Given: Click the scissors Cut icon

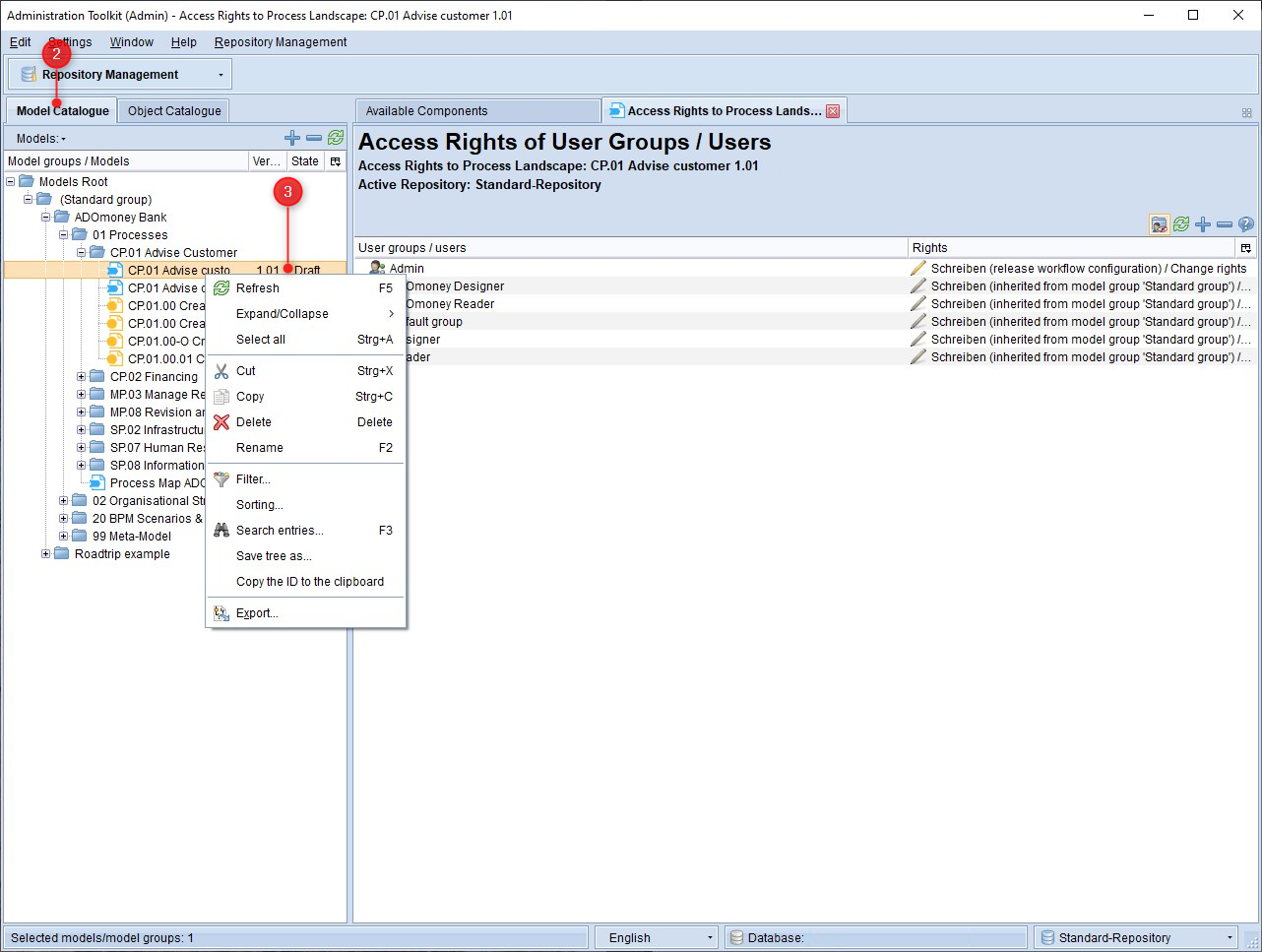Looking at the screenshot, I should click(221, 371).
